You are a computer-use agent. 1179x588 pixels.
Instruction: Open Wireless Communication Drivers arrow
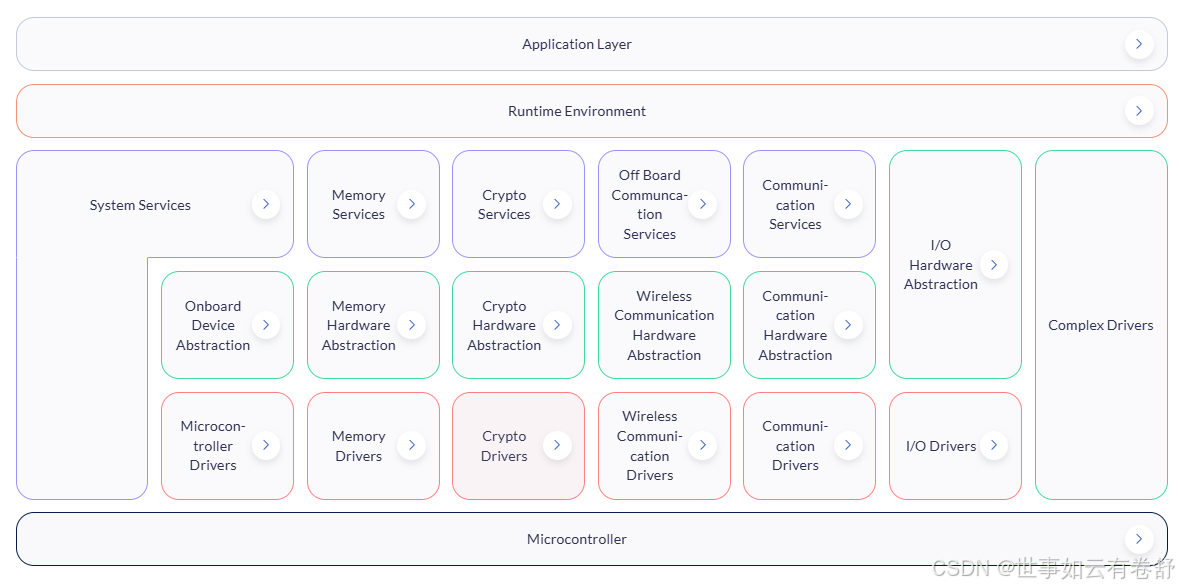pyautogui.click(x=702, y=445)
